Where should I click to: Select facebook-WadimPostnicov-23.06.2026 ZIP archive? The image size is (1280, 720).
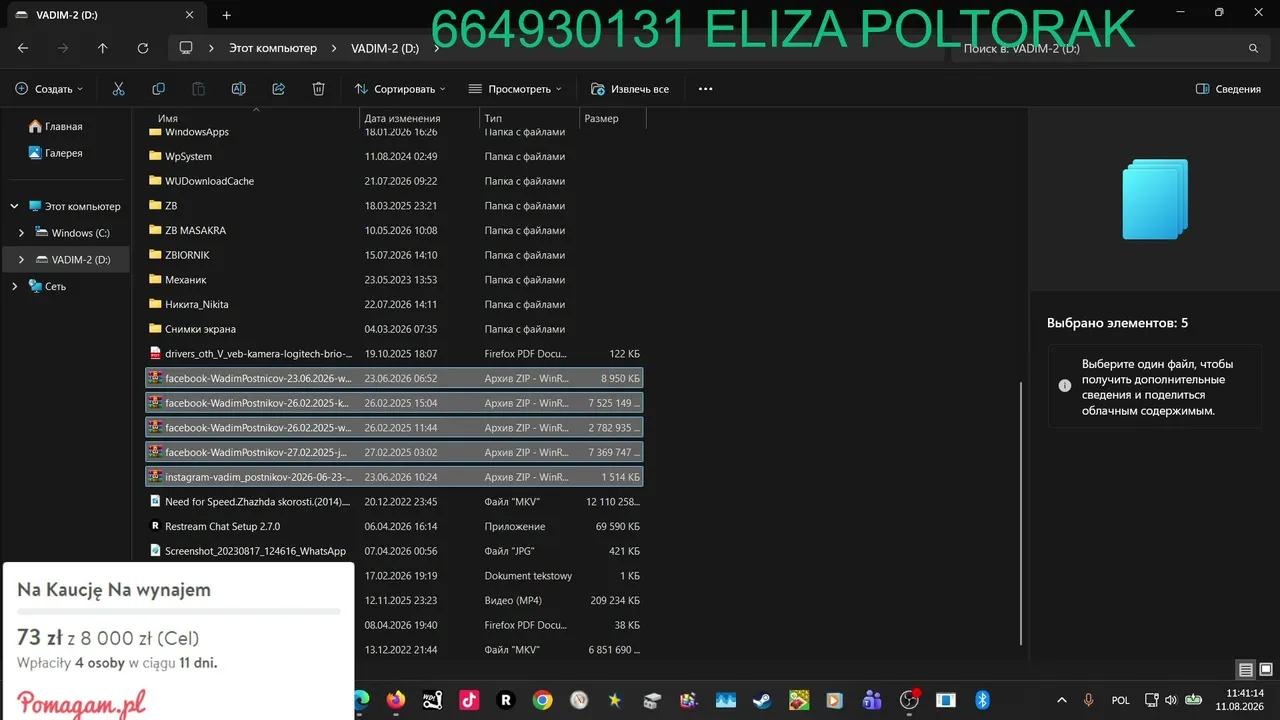(x=395, y=378)
